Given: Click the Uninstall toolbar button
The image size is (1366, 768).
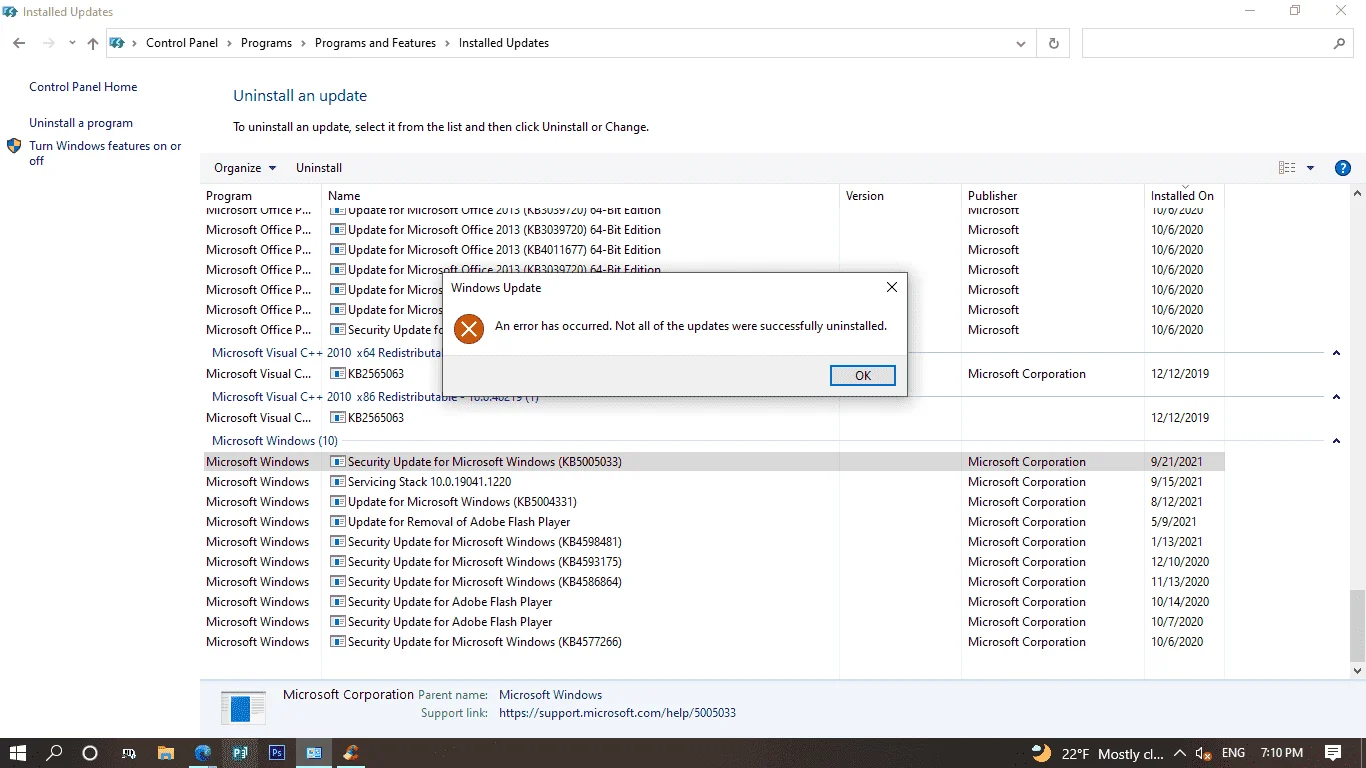Looking at the screenshot, I should (319, 168).
